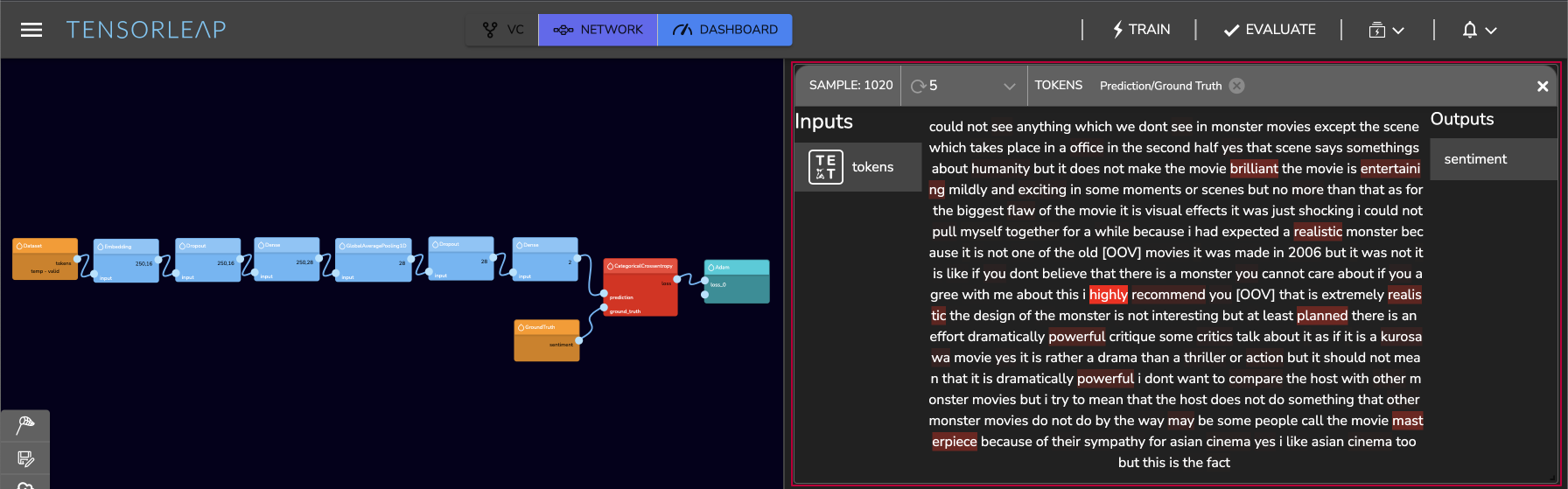Screen dimensions: 1568x489
Task: Select the sentiment output
Action: [1494, 159]
